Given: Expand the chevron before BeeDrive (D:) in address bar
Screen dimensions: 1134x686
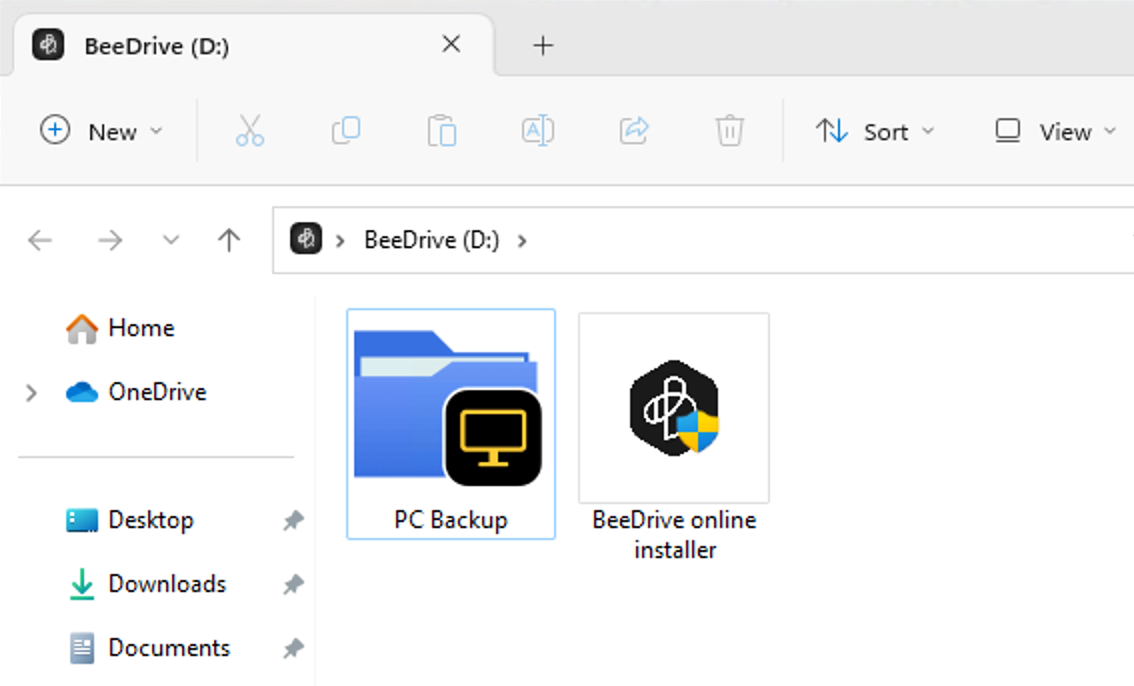Looking at the screenshot, I should [340, 241].
